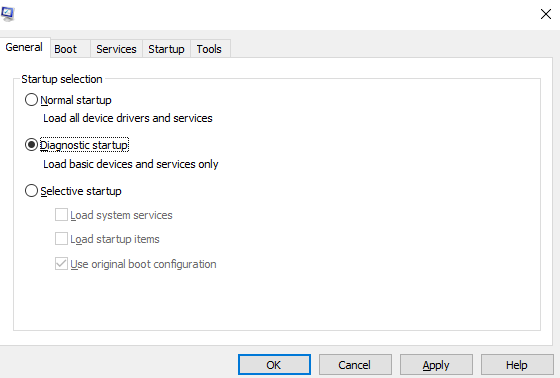Image resolution: width=560 pixels, height=378 pixels.
Task: Close the System Configuration dialog
Action: [546, 14]
